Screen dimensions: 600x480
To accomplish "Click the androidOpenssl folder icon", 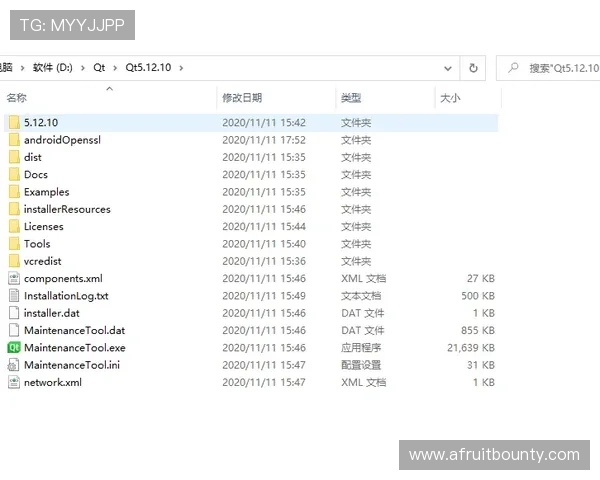I will [x=14, y=140].
